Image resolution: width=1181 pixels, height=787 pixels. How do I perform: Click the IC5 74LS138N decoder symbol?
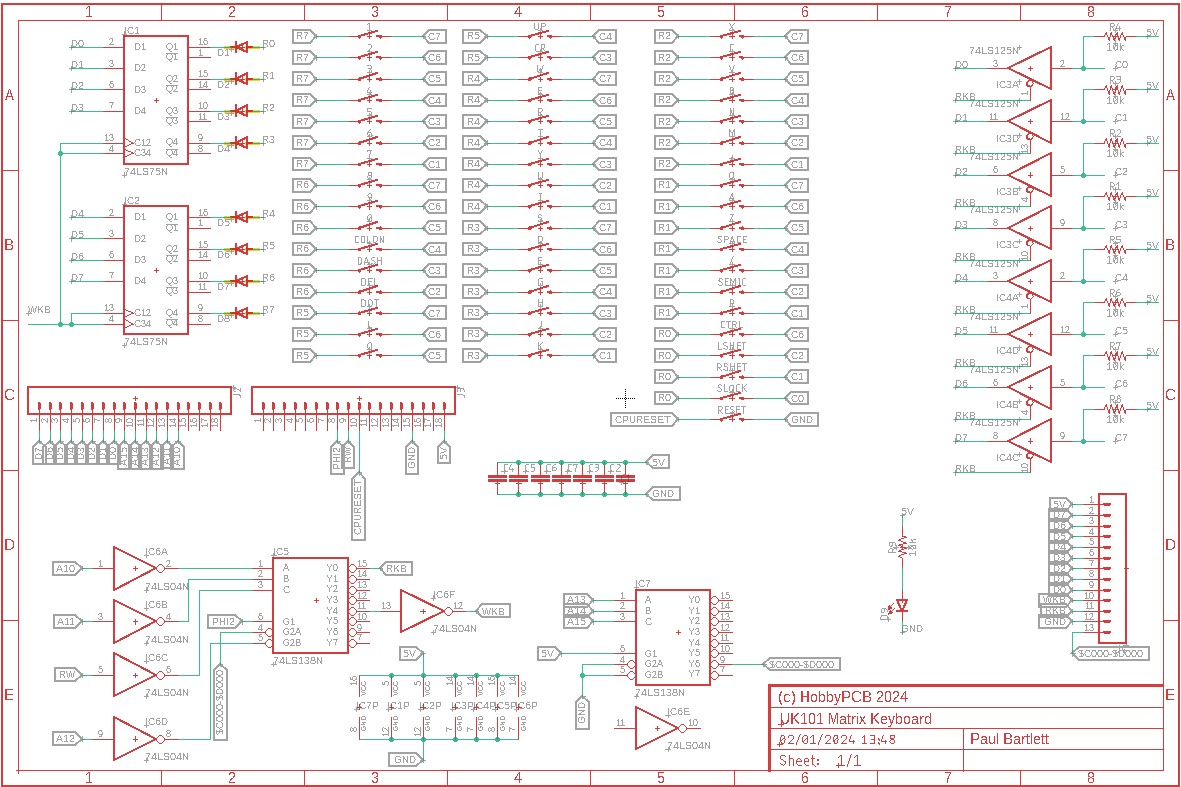[x=310, y=605]
